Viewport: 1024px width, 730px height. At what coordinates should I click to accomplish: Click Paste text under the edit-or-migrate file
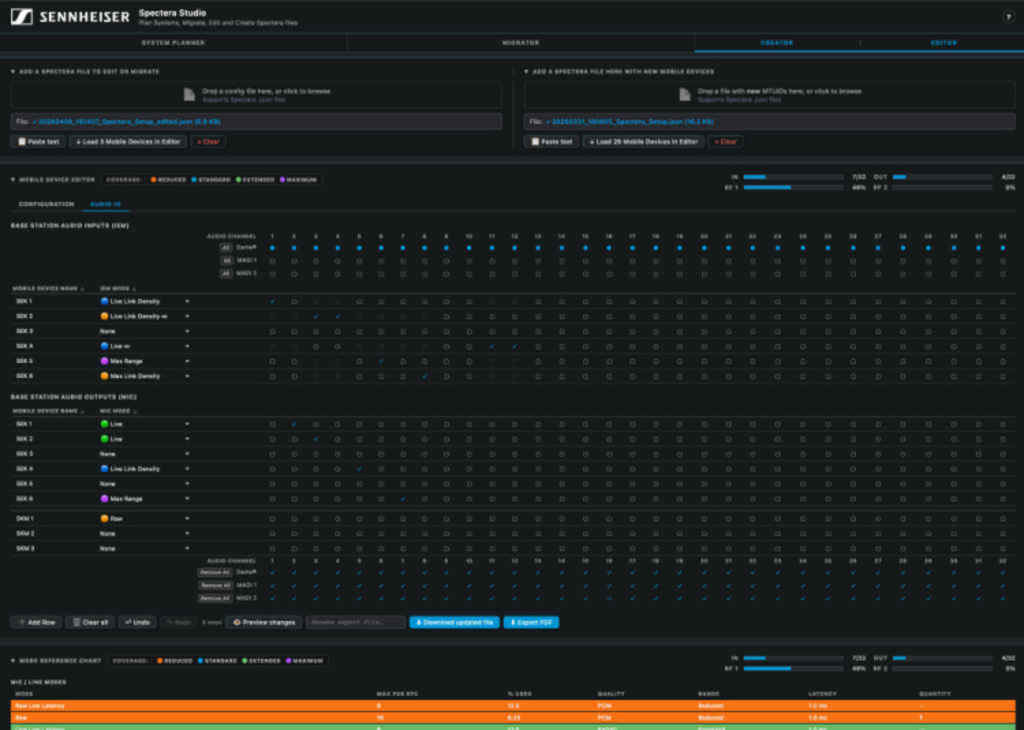(x=38, y=142)
